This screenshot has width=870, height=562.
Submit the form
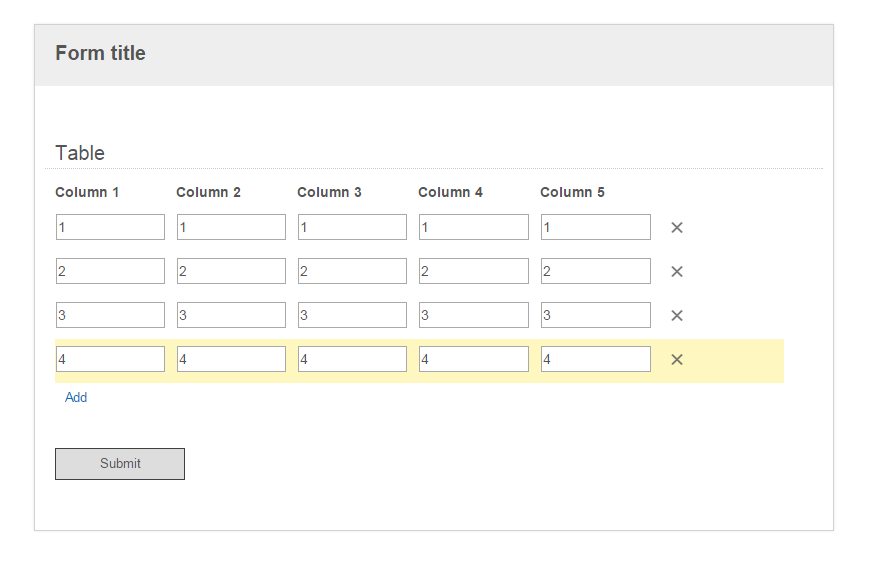pos(120,464)
